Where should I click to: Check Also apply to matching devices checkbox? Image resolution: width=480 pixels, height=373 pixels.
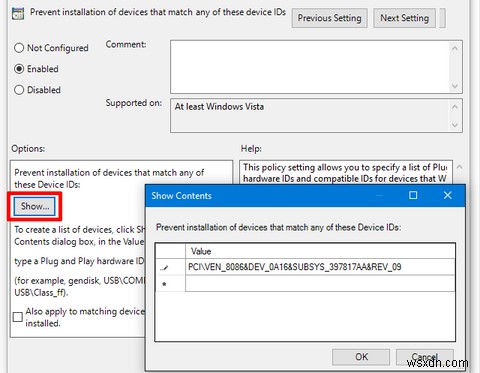click(x=18, y=317)
